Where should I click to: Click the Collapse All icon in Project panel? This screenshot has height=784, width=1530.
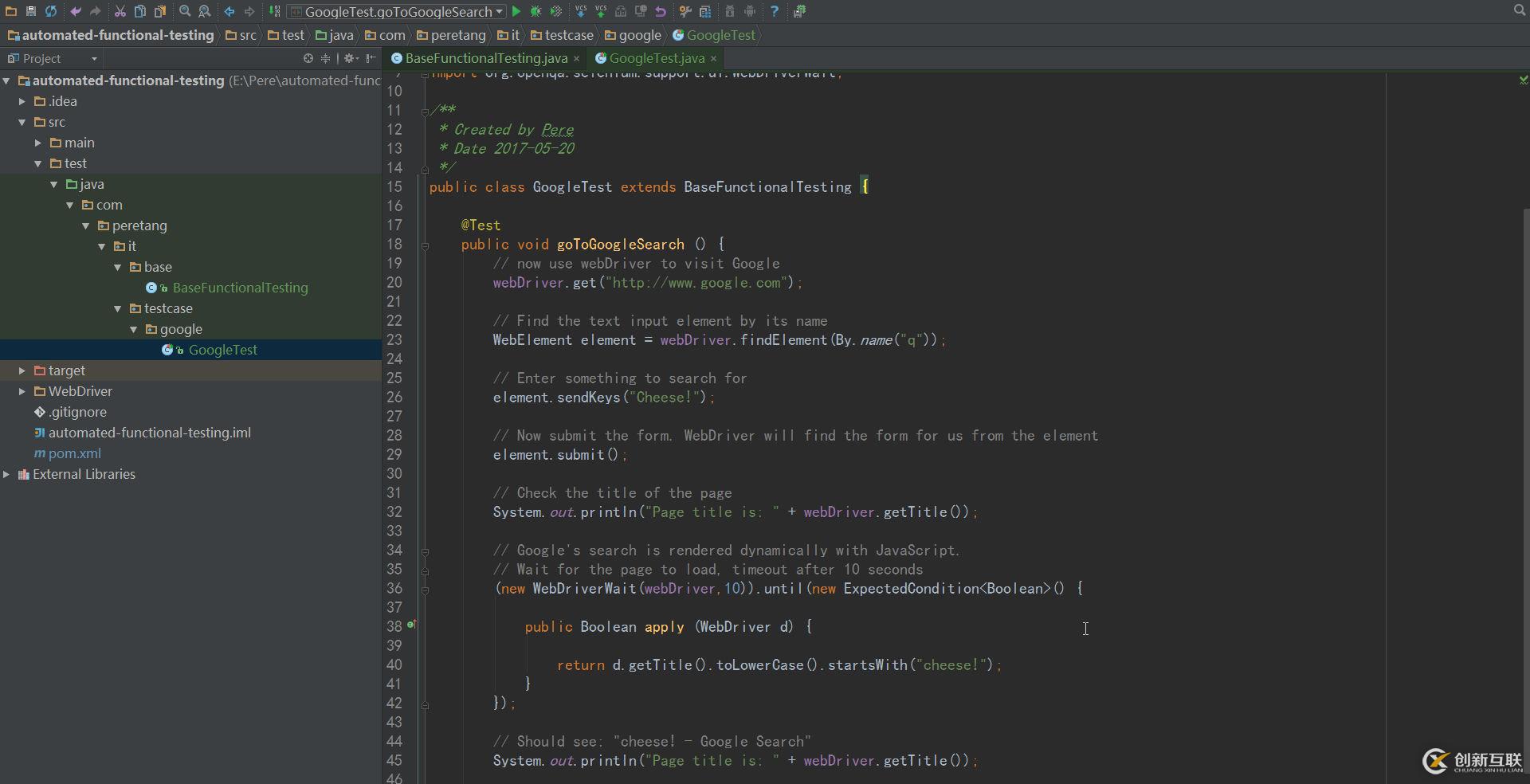[x=325, y=58]
